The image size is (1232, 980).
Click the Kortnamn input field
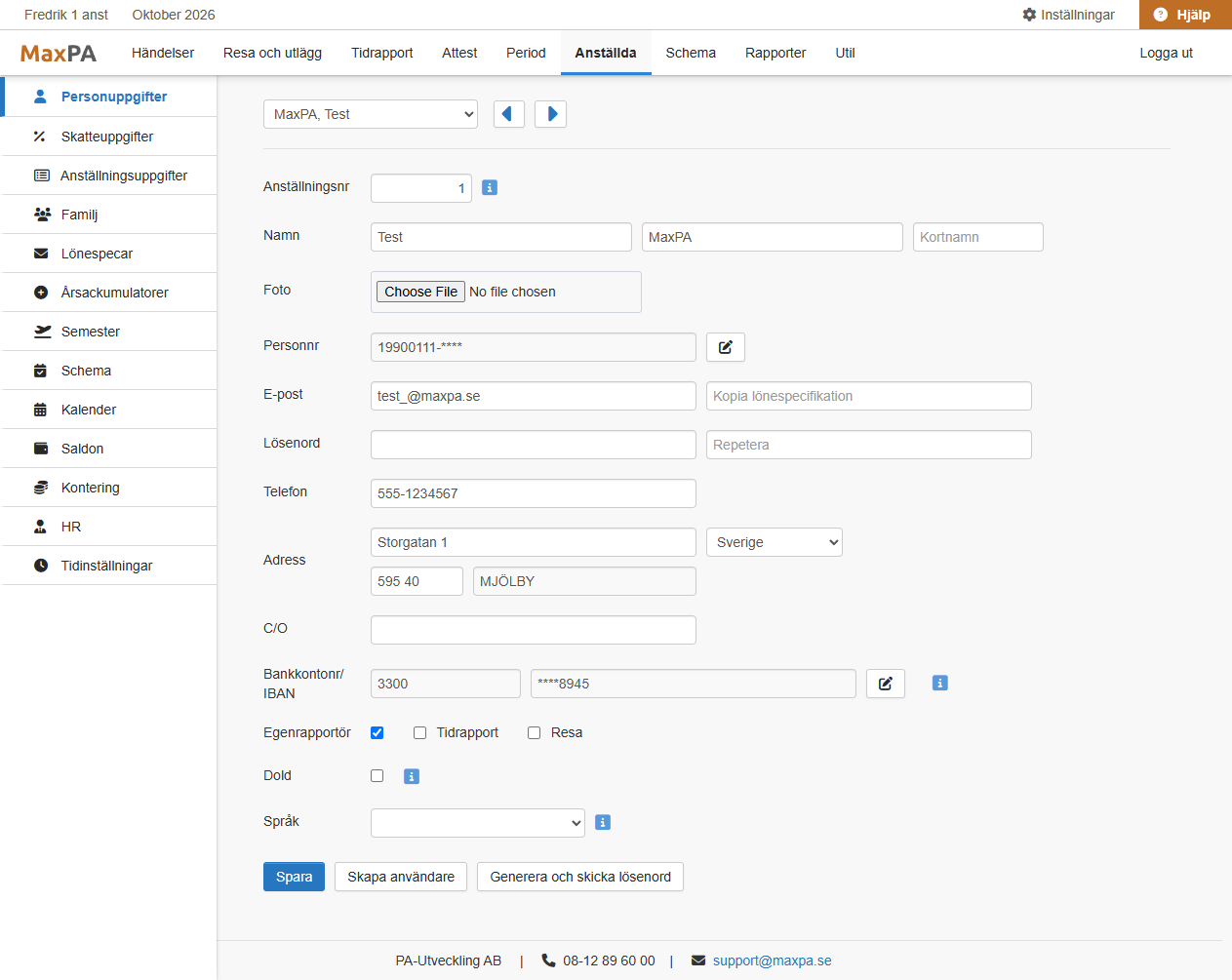(x=978, y=237)
